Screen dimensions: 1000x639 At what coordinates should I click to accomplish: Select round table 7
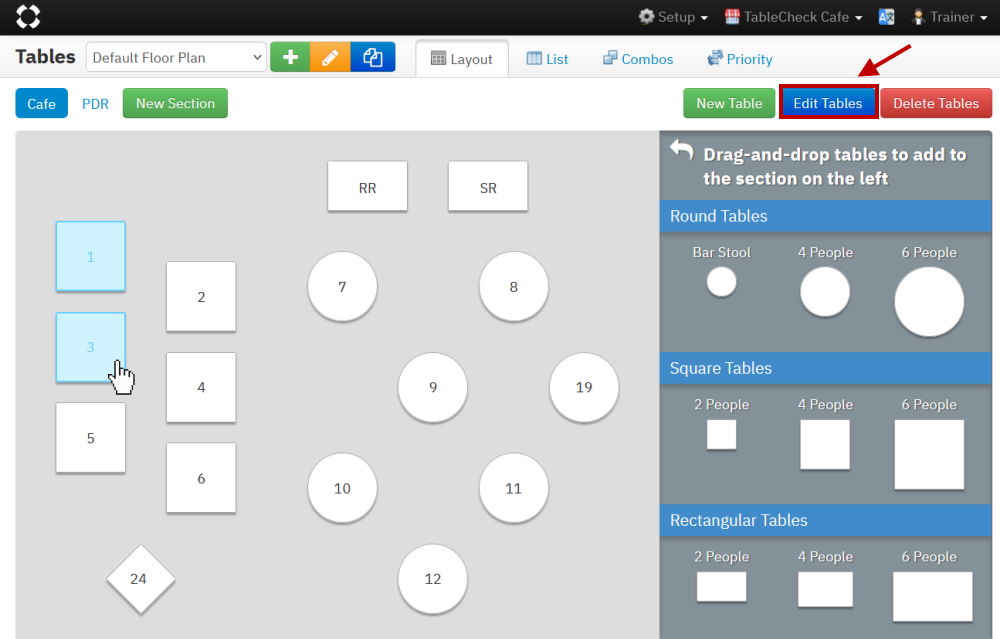342,287
